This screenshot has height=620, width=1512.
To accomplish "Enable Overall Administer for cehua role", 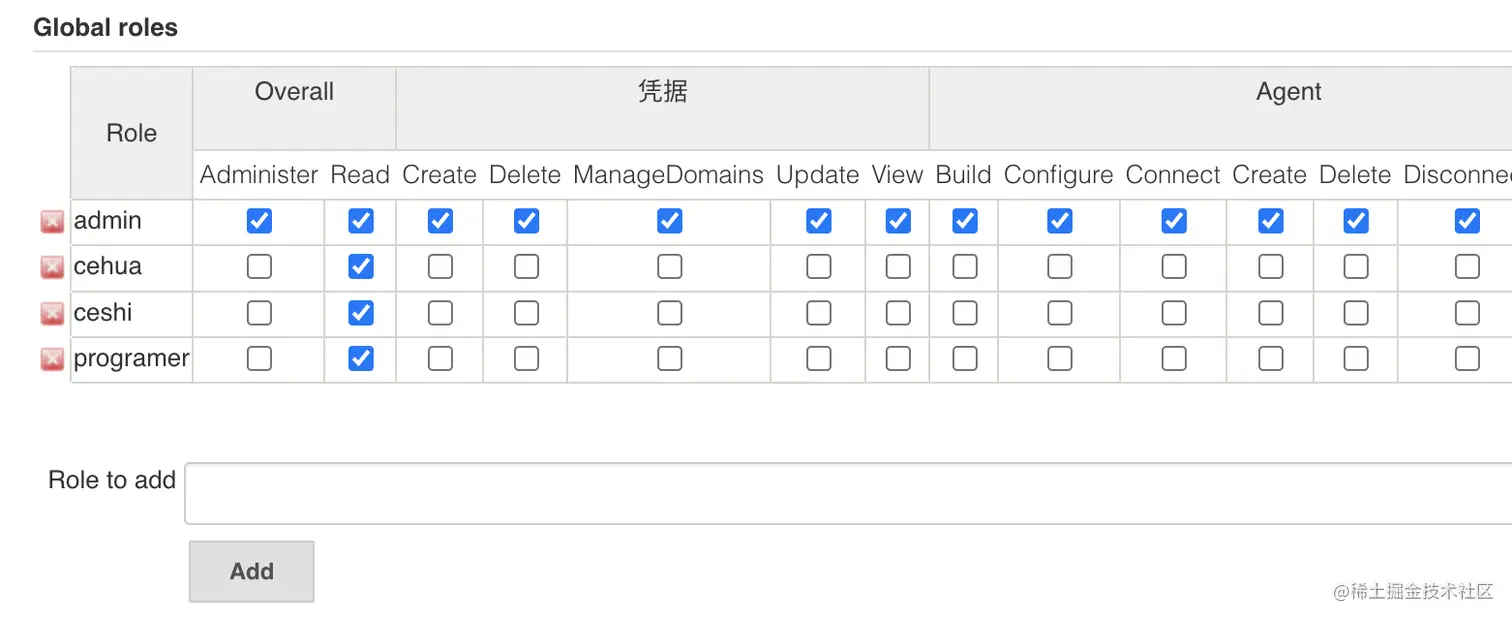I will click(x=259, y=267).
